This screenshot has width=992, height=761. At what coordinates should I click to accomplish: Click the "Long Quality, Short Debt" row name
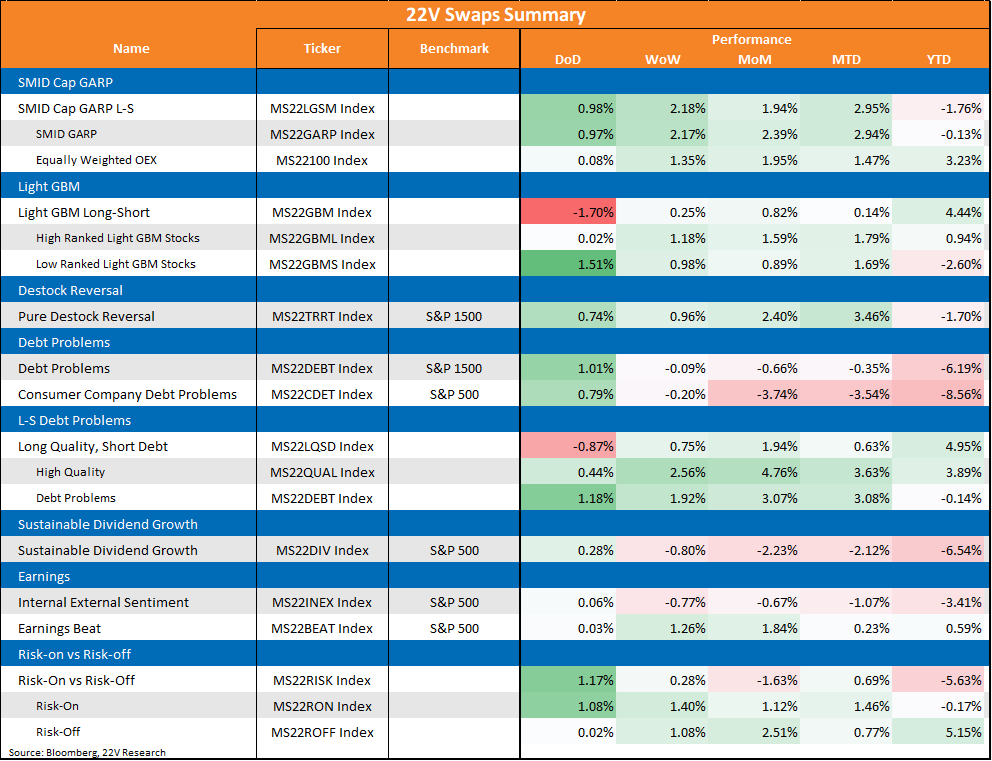pos(93,447)
